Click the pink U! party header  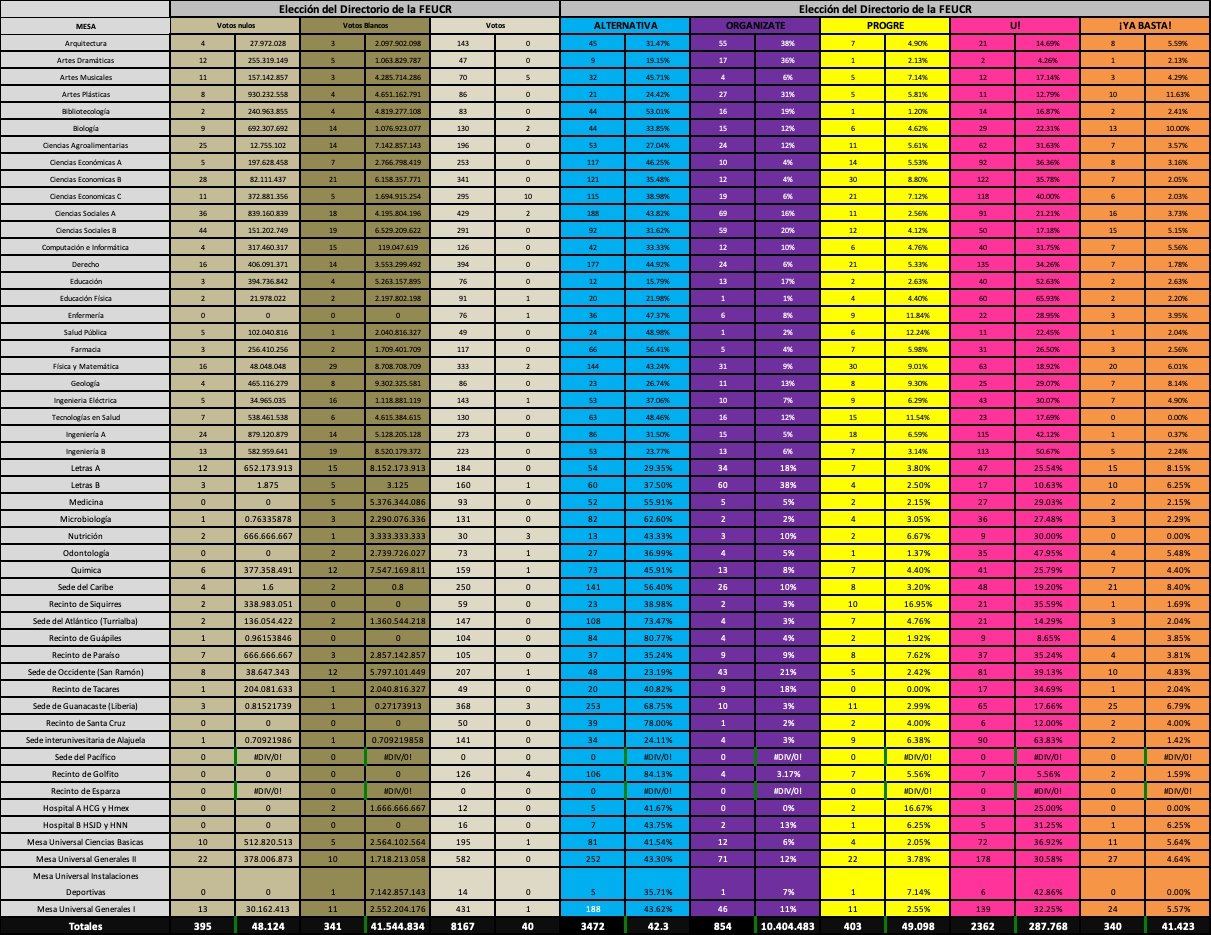click(1015, 25)
